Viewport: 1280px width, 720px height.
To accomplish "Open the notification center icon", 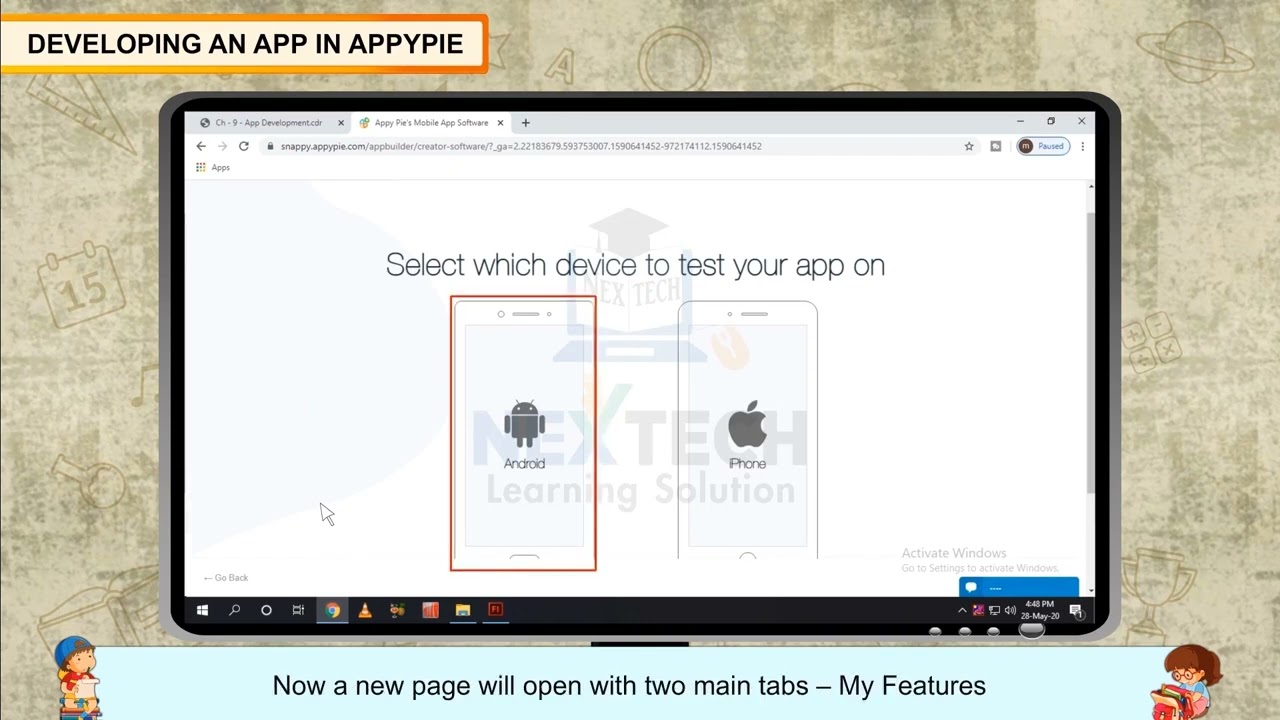I will click(x=1076, y=610).
